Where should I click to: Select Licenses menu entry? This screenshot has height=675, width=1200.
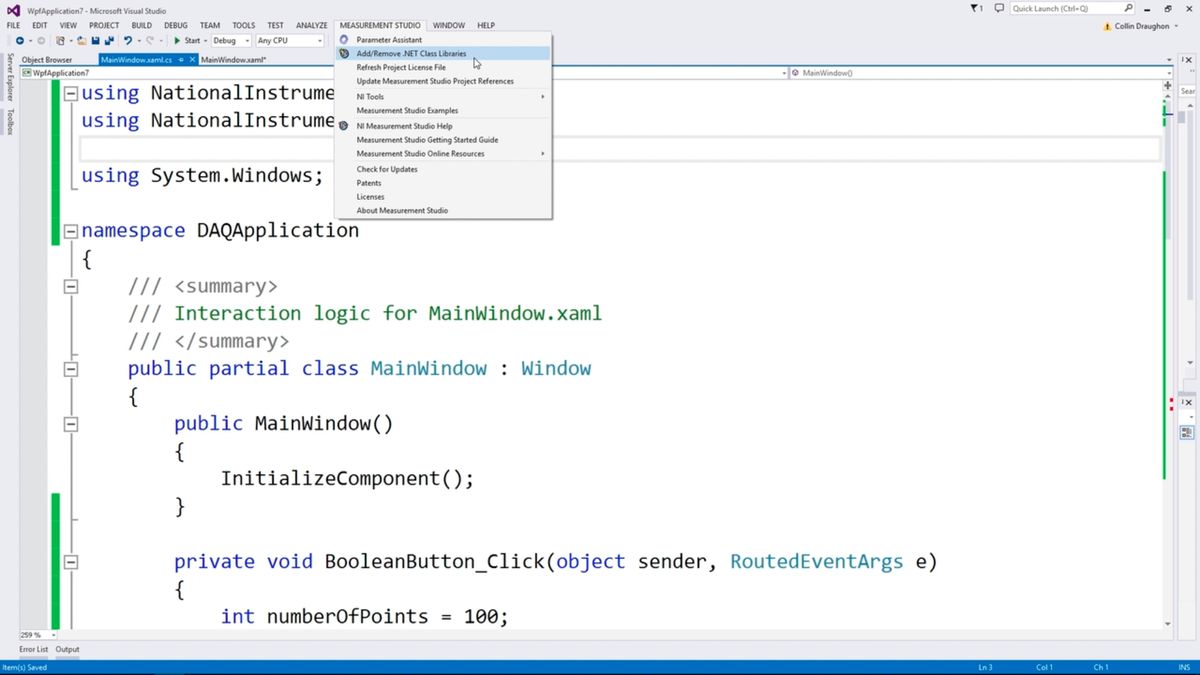[x=444, y=197]
